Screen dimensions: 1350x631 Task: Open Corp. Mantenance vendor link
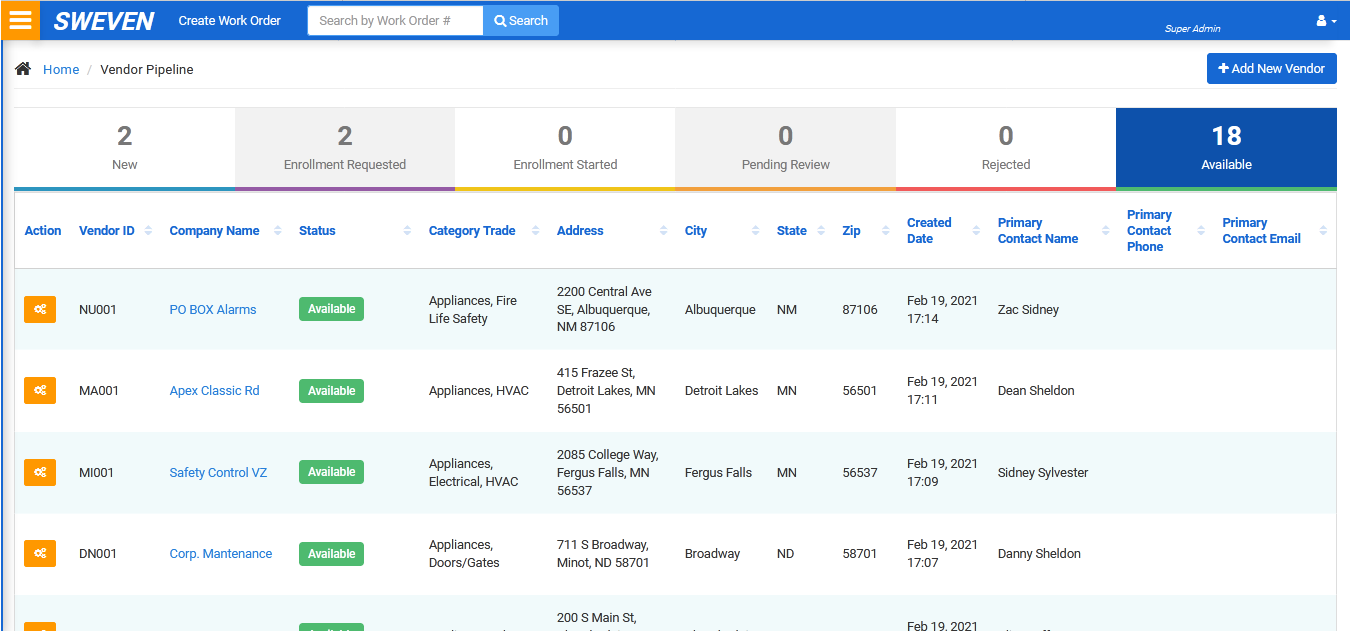pyautogui.click(x=221, y=553)
